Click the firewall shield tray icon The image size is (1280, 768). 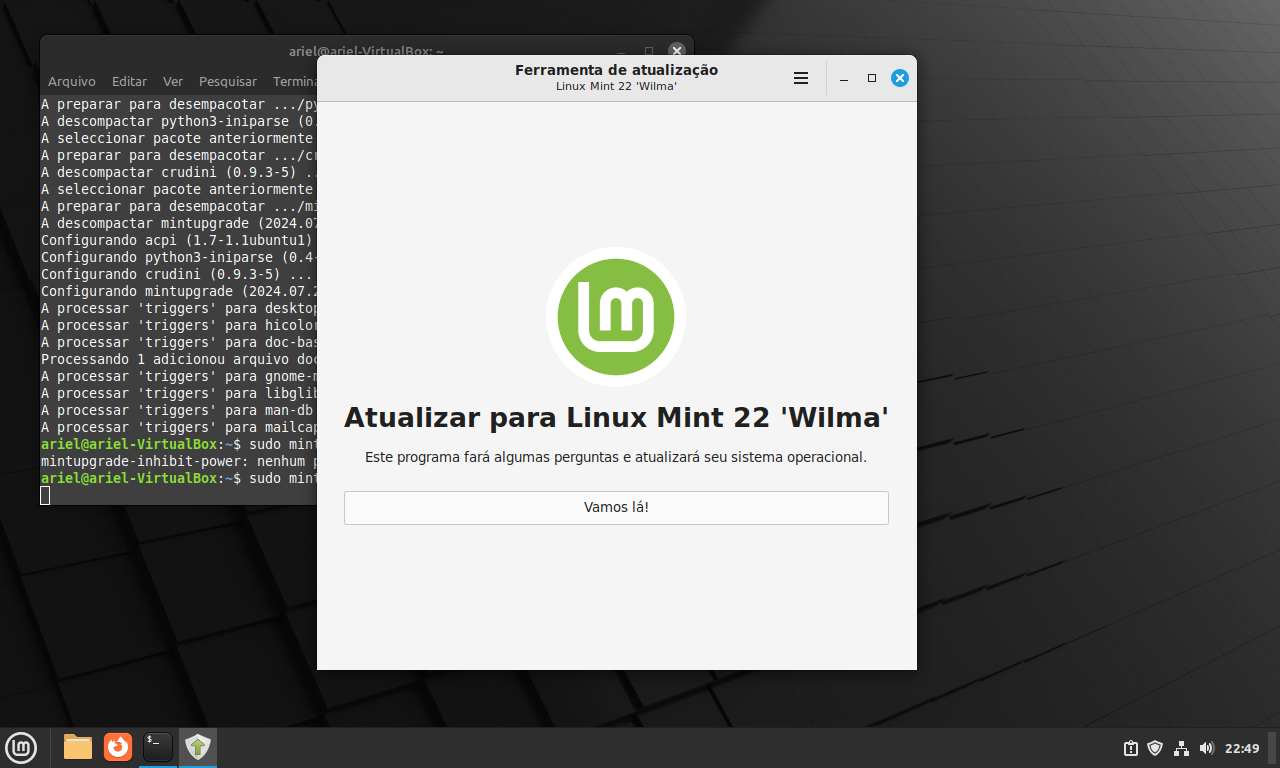1155,747
